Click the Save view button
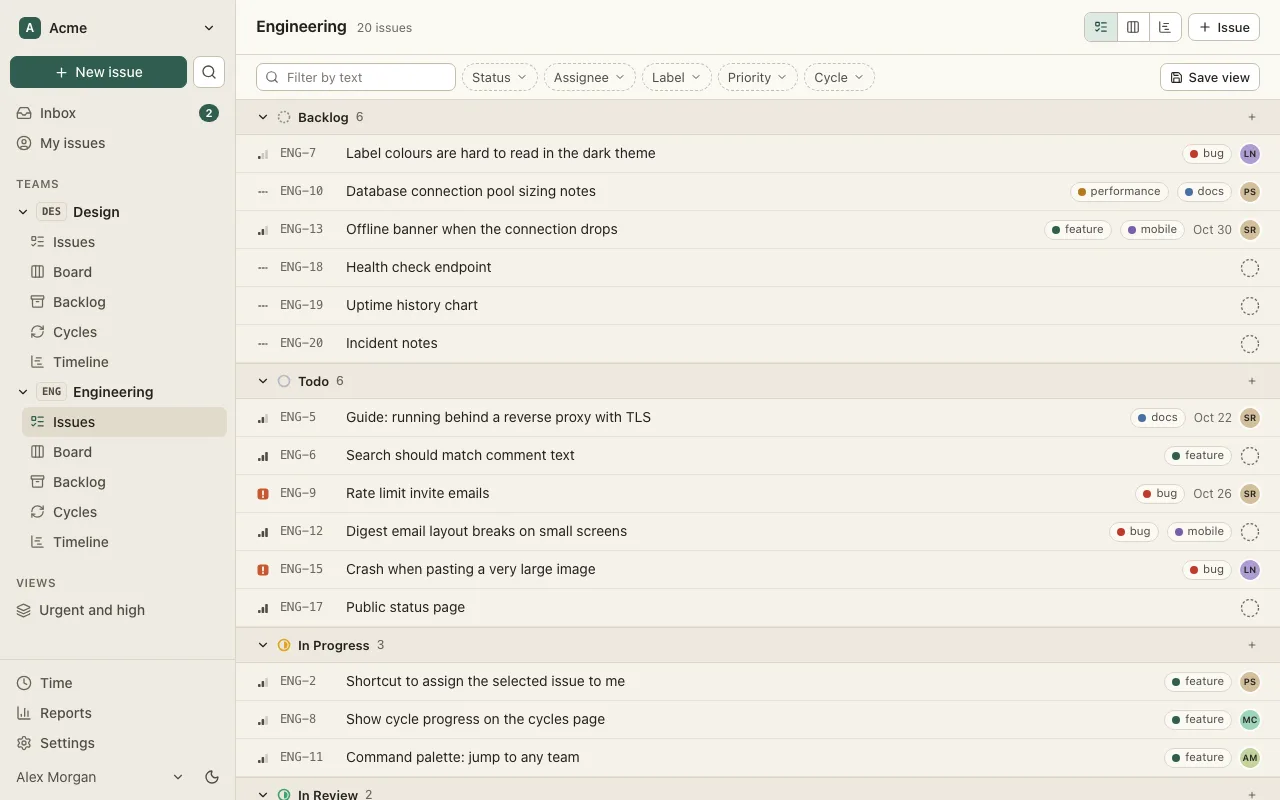 coord(1210,77)
